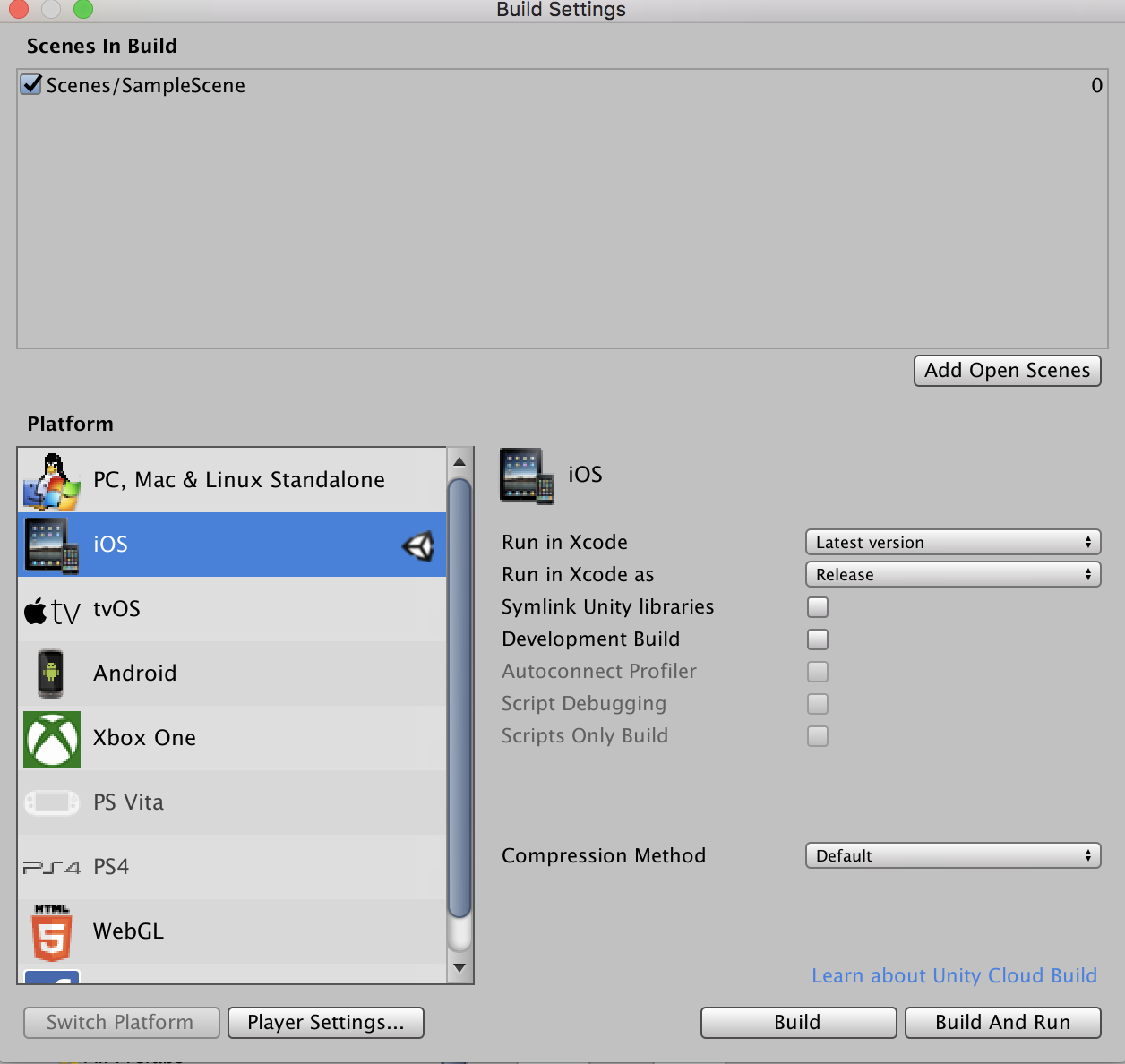Click the platform list scrollbar thumb
This screenshot has width=1125, height=1064.
459,699
